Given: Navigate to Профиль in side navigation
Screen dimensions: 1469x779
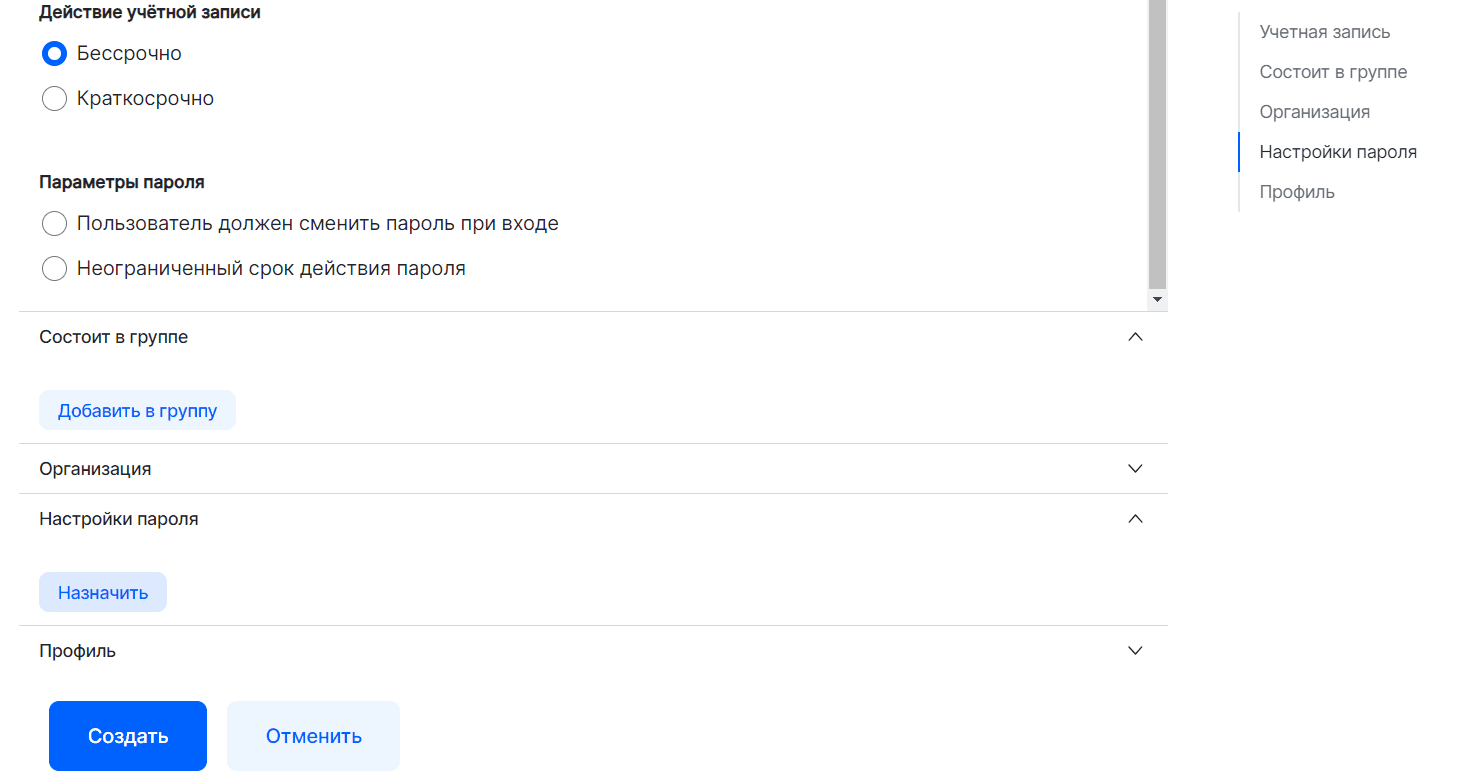Looking at the screenshot, I should pyautogui.click(x=1296, y=192).
